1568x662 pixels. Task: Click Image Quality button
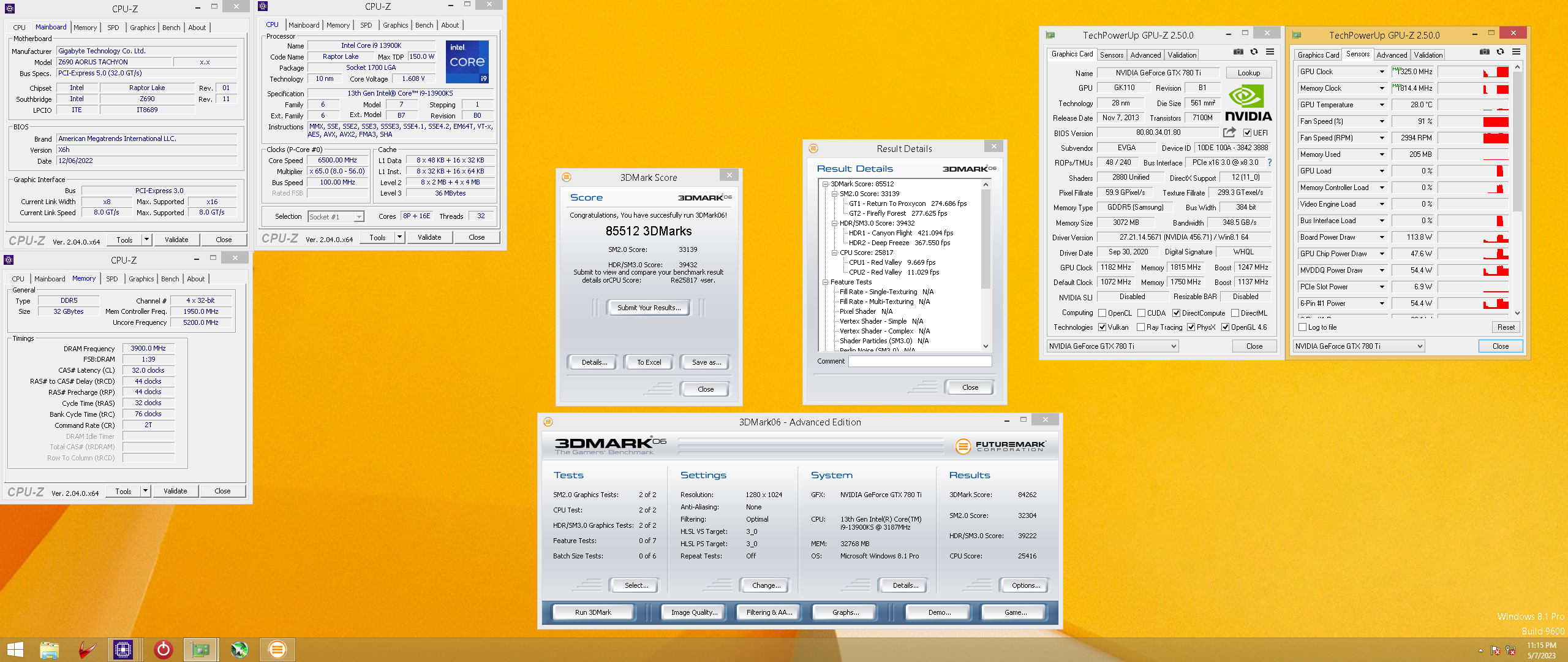694,612
